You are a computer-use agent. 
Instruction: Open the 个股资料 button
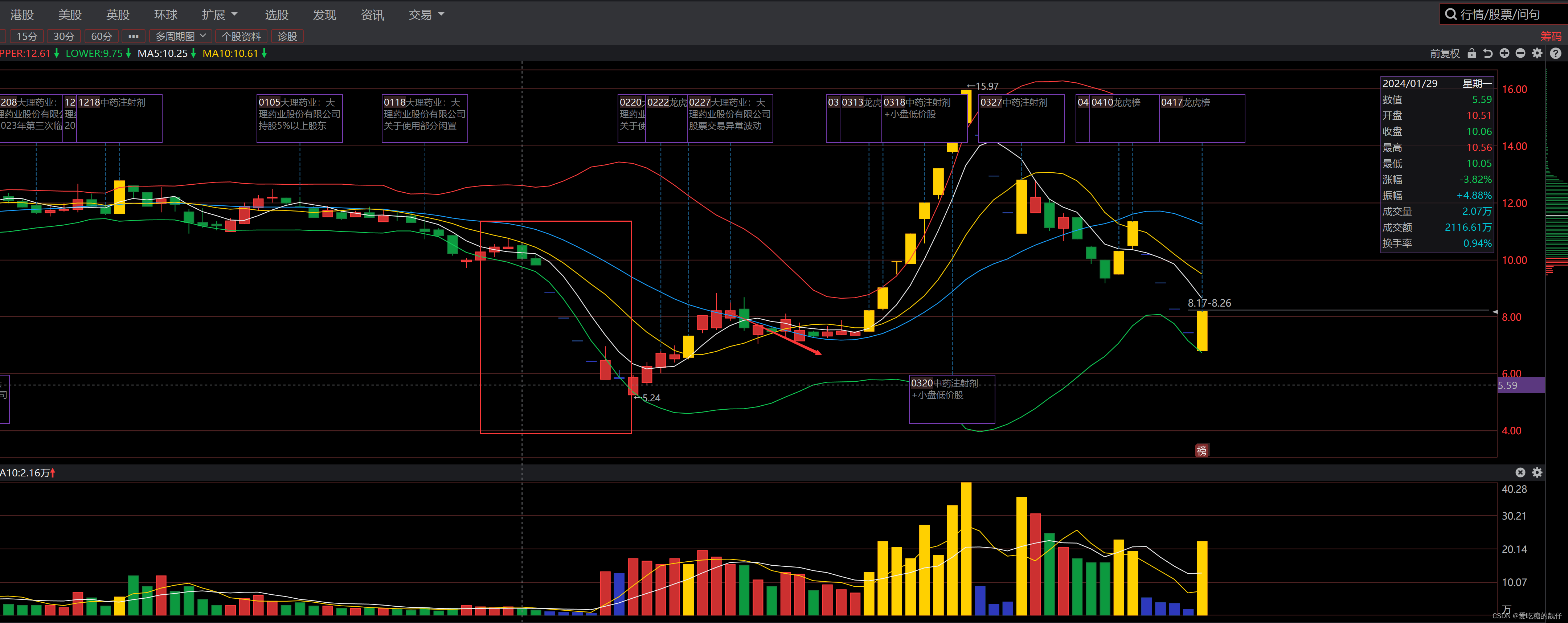[x=241, y=37]
